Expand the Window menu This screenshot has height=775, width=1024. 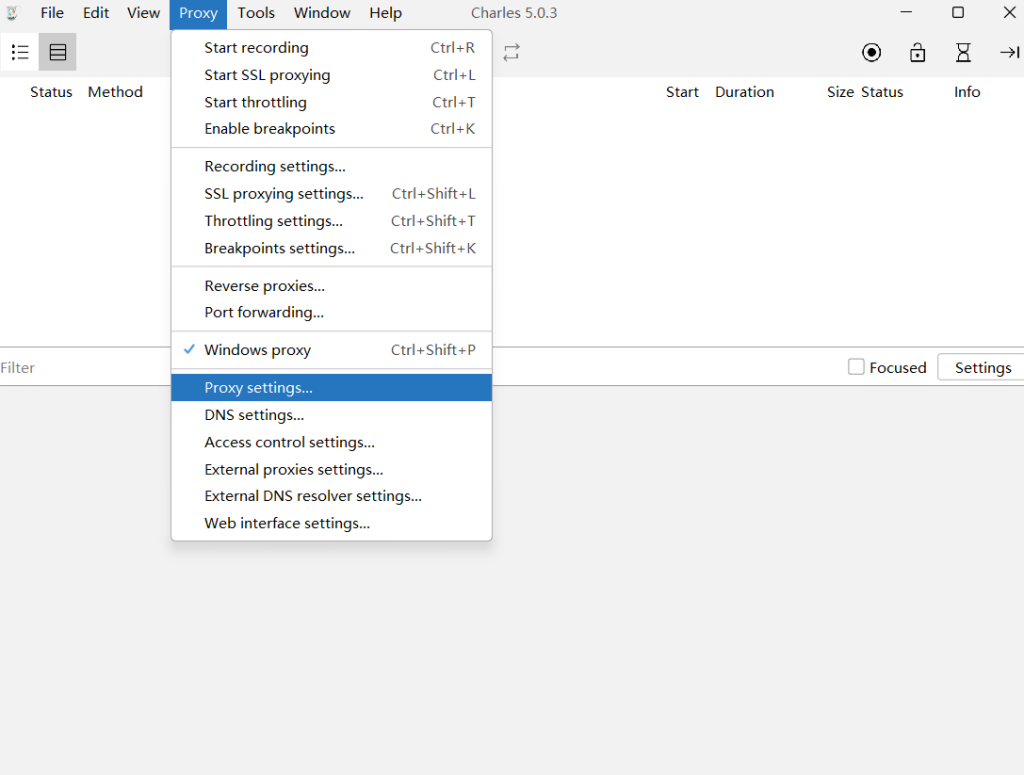click(x=322, y=13)
